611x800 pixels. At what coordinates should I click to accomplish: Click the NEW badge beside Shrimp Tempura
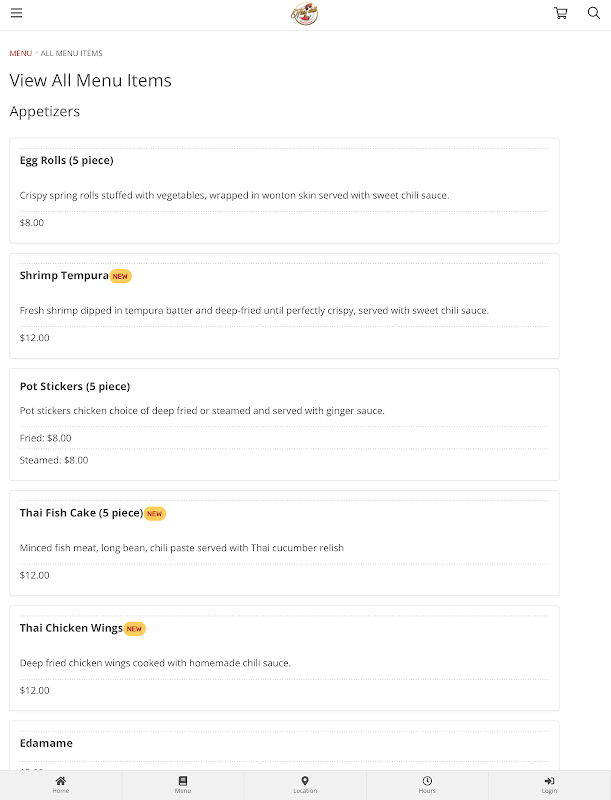click(120, 276)
